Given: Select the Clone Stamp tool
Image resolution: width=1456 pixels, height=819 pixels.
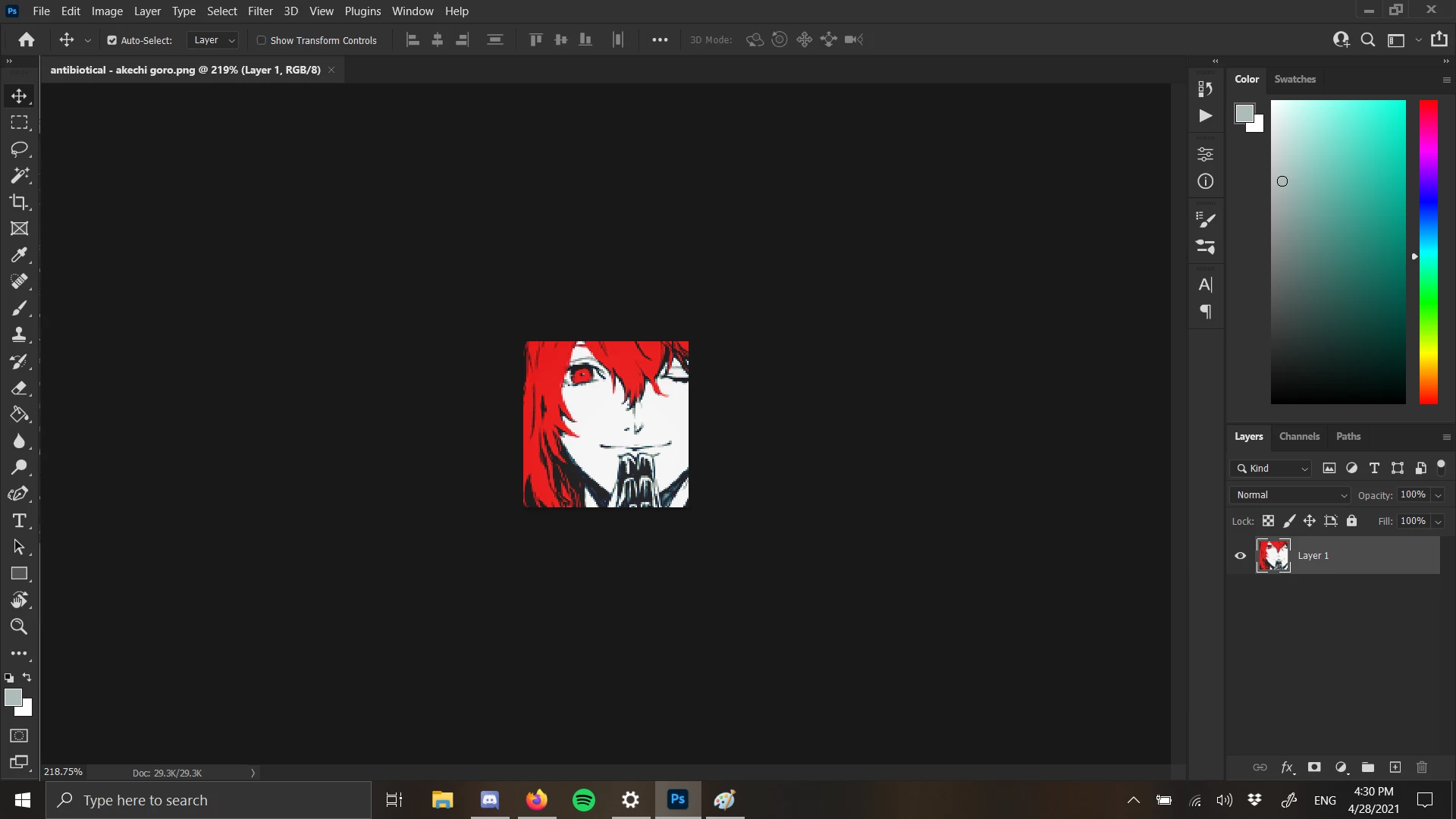Looking at the screenshot, I should click(x=19, y=334).
